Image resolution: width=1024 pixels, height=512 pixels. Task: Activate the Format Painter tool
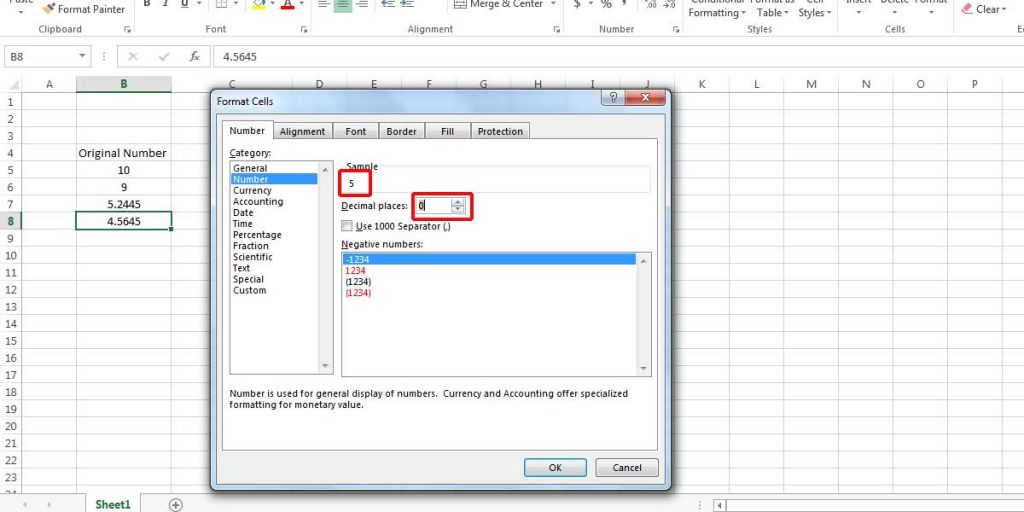coord(83,9)
